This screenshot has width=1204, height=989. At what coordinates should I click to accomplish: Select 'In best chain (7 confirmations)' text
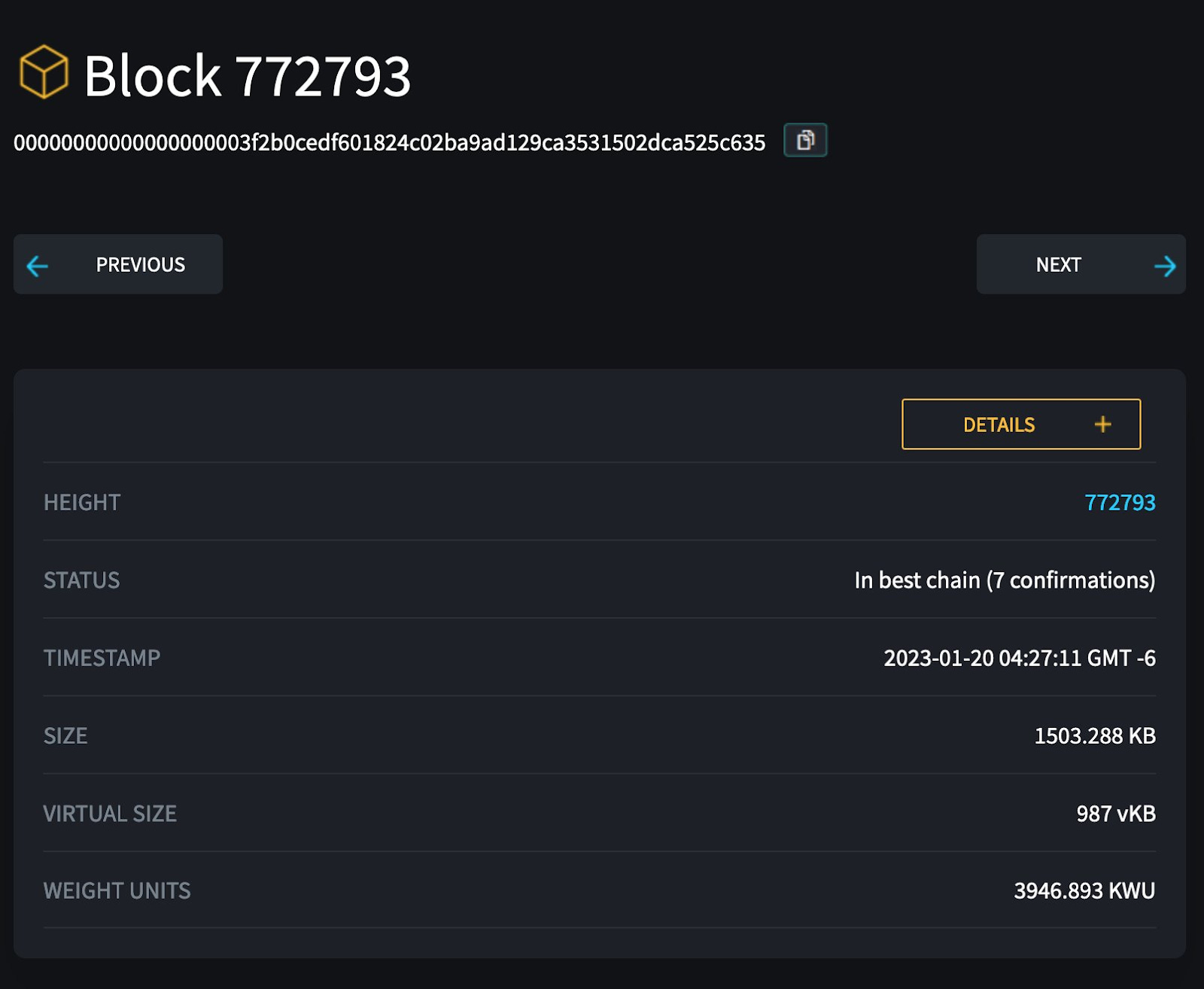[1005, 580]
